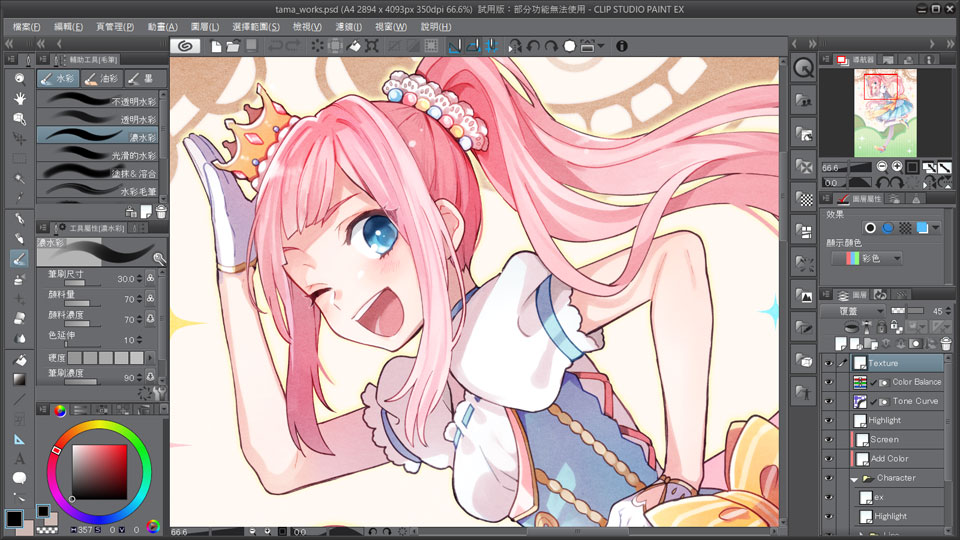
Task: Select the Hand (move canvas) tool
Action: 19,97
